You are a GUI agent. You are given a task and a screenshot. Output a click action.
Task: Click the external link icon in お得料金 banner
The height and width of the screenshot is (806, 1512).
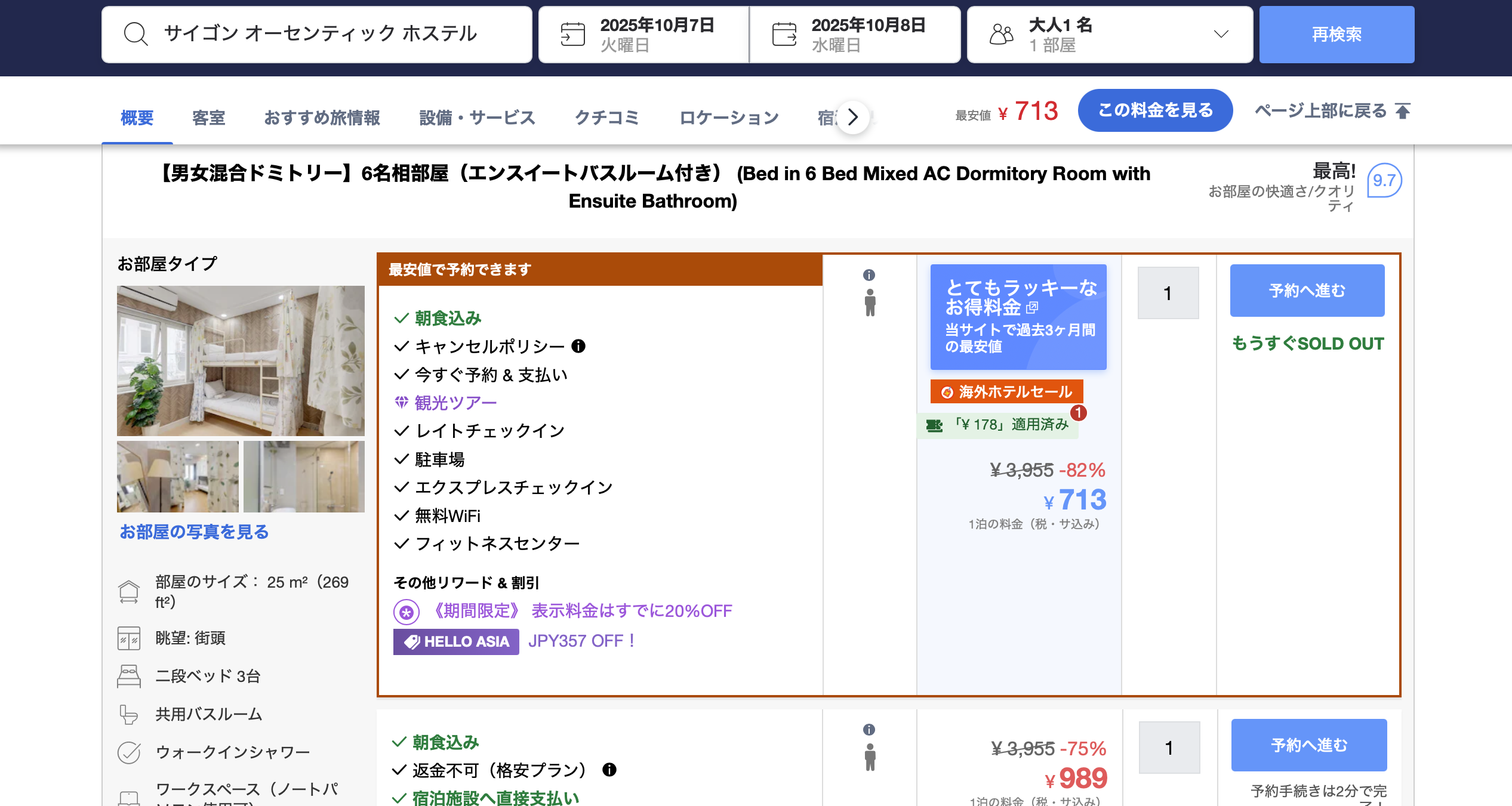(1032, 308)
